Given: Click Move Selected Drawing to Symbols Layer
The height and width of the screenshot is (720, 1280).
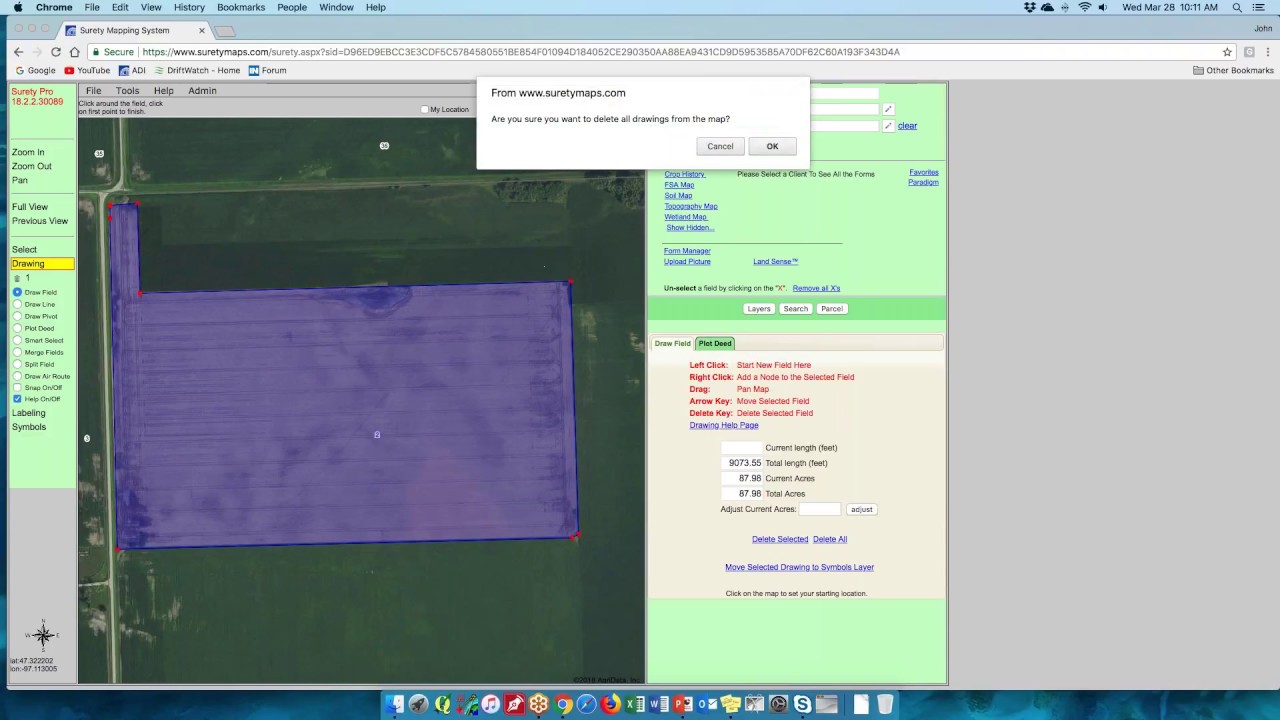Looking at the screenshot, I should tap(799, 567).
